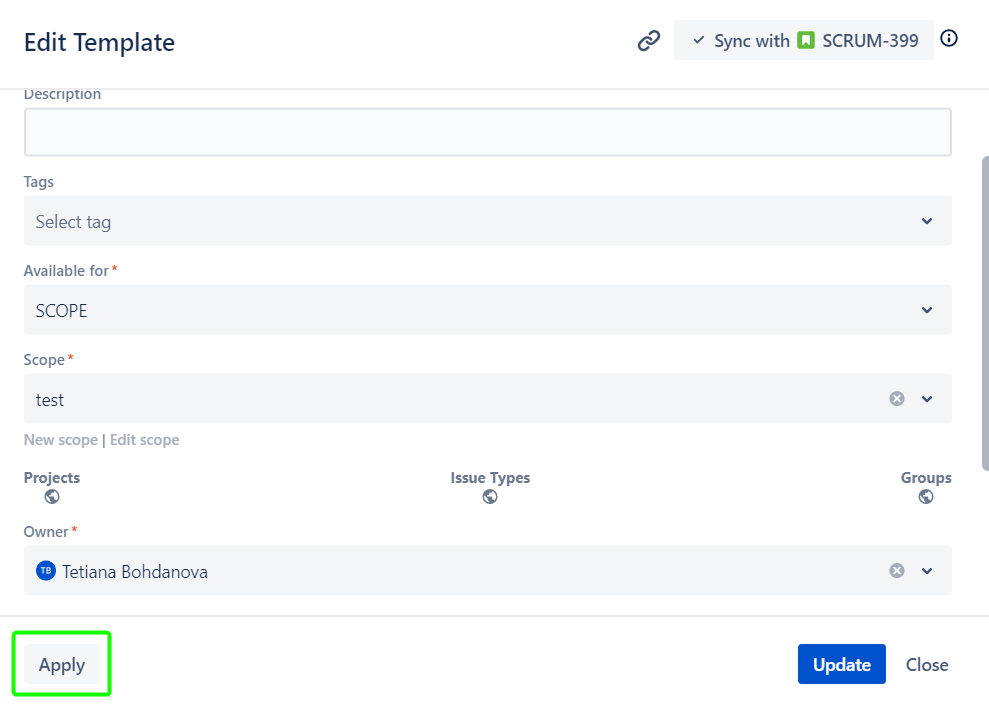Close the Edit Template dialog
989x713 pixels.
926,664
